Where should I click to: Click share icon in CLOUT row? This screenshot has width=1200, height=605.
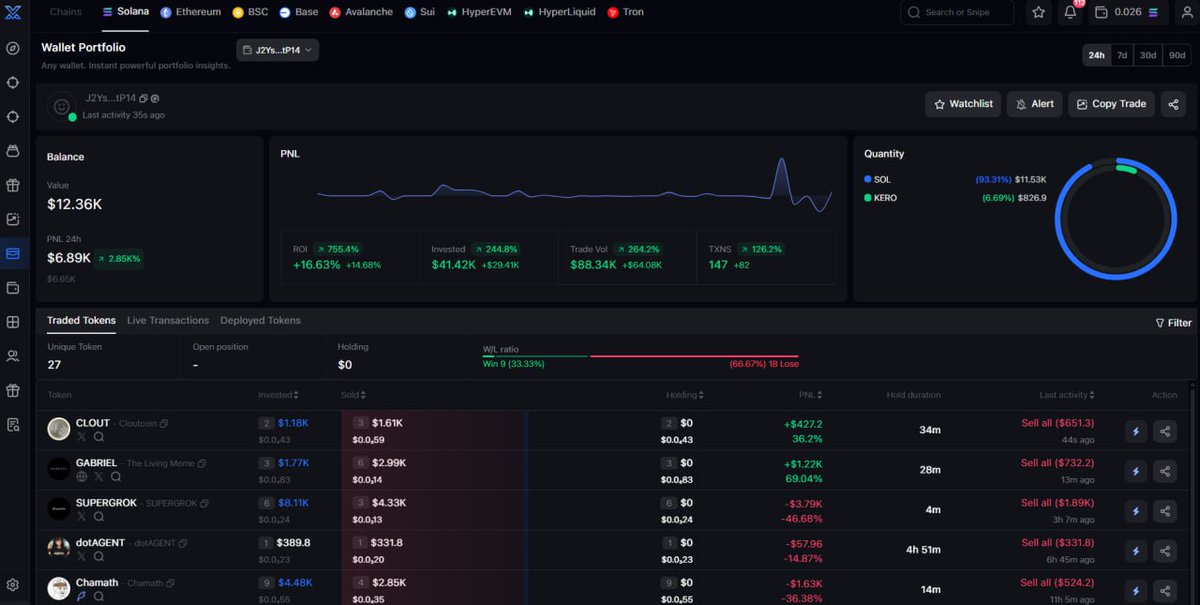point(1165,431)
